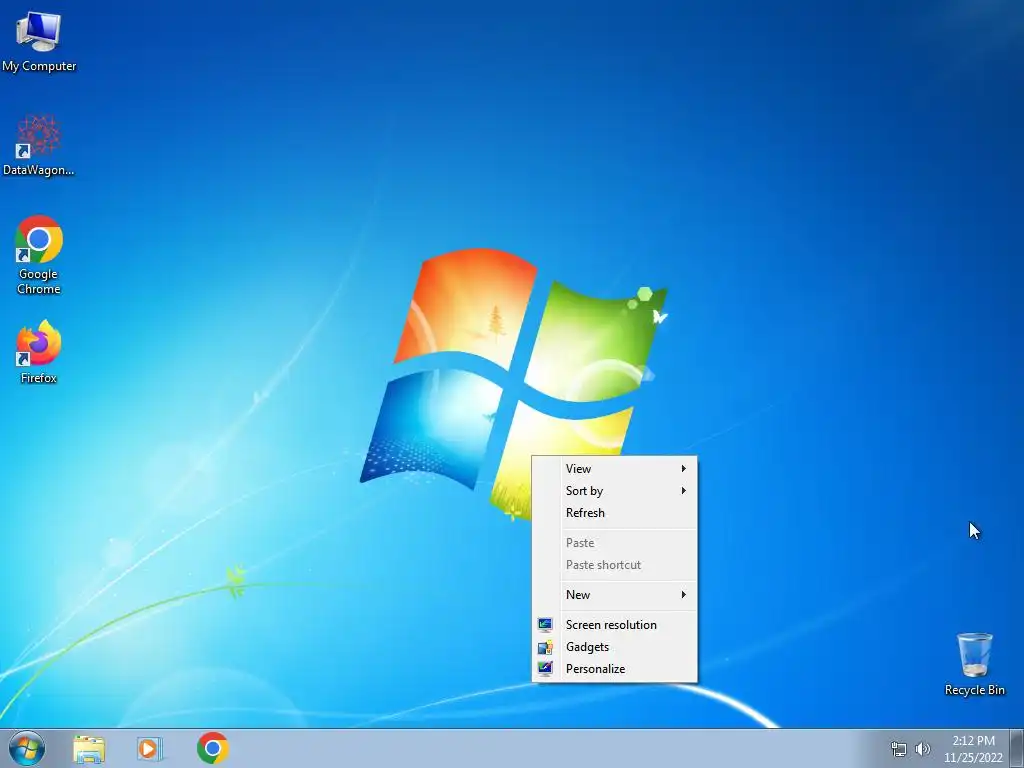
Task: Click the Gadgets menu icon
Action: (545, 647)
